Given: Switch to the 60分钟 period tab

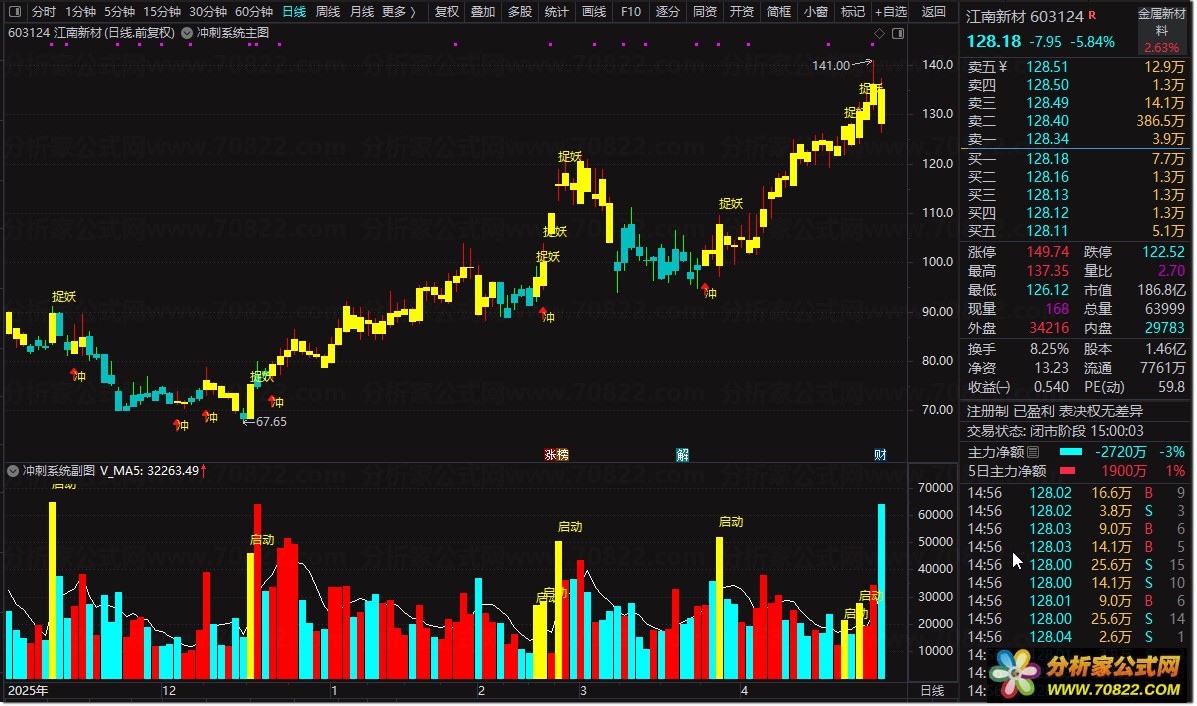Looking at the screenshot, I should (x=254, y=12).
